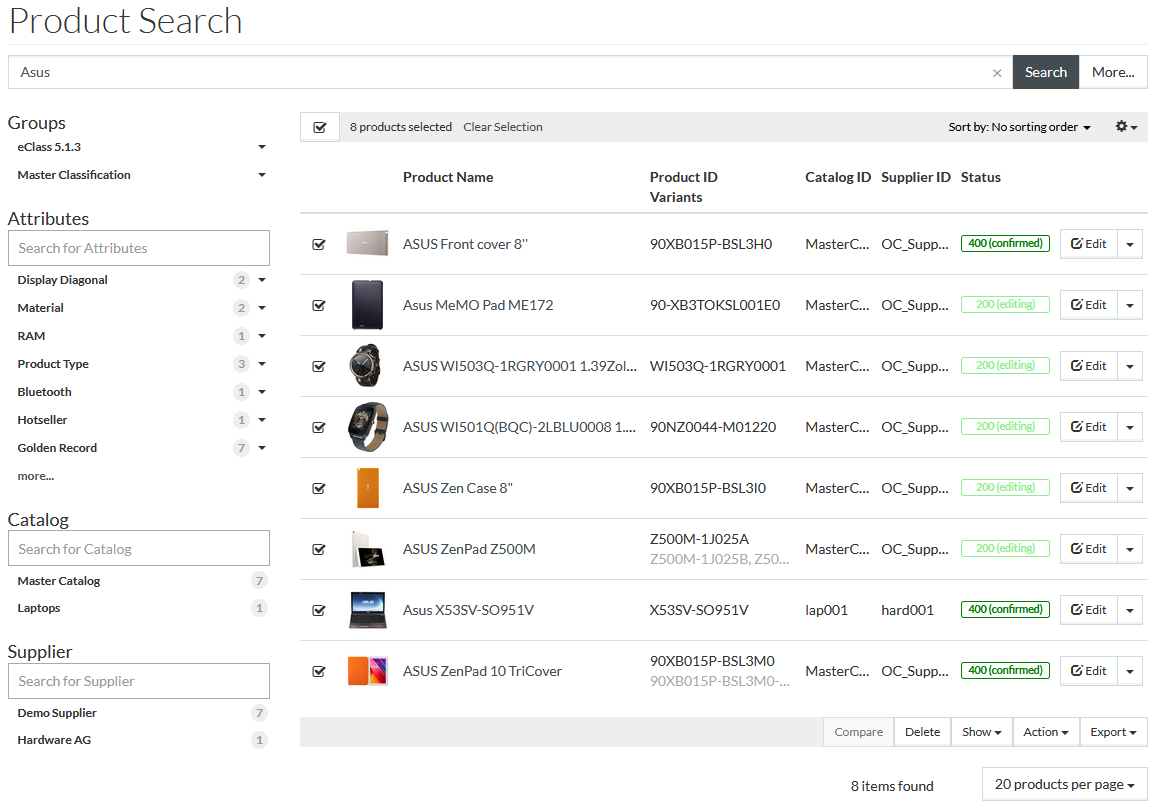Screen dimensions: 1158x807
Task: Uncheck the ASUS ZenPad Z500M row
Action: (319, 549)
